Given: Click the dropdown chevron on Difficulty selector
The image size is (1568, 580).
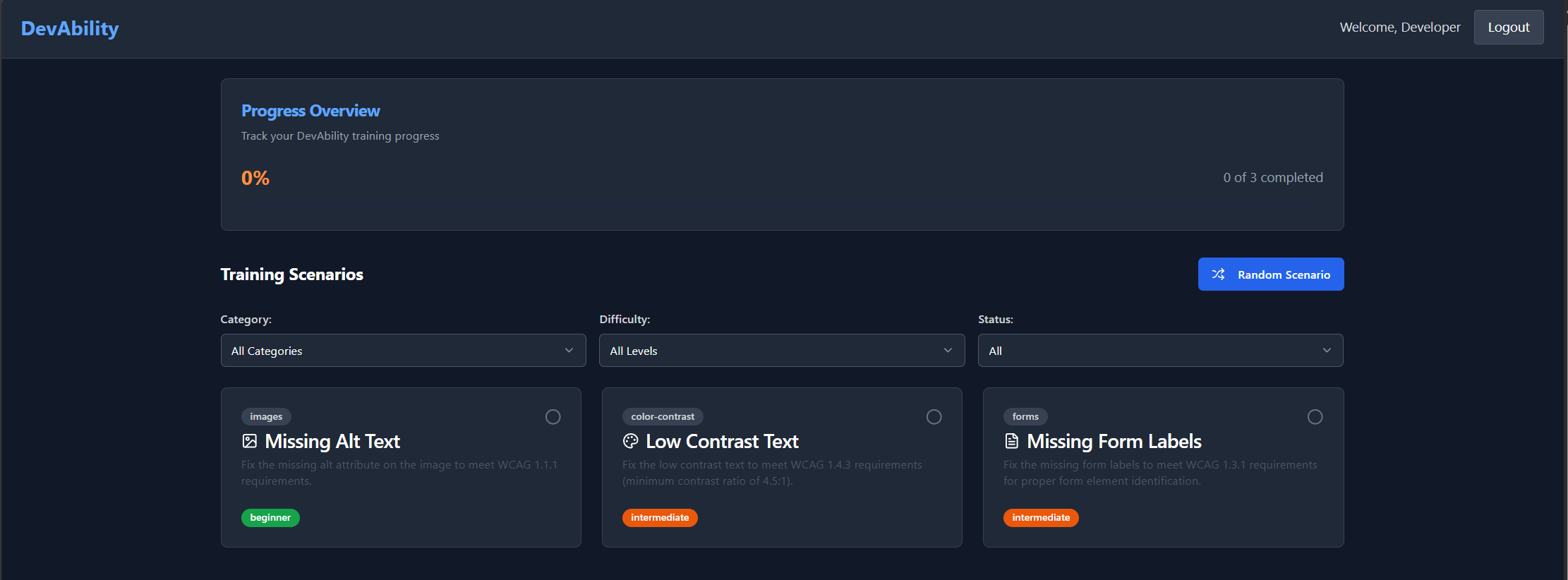Looking at the screenshot, I should click(948, 350).
